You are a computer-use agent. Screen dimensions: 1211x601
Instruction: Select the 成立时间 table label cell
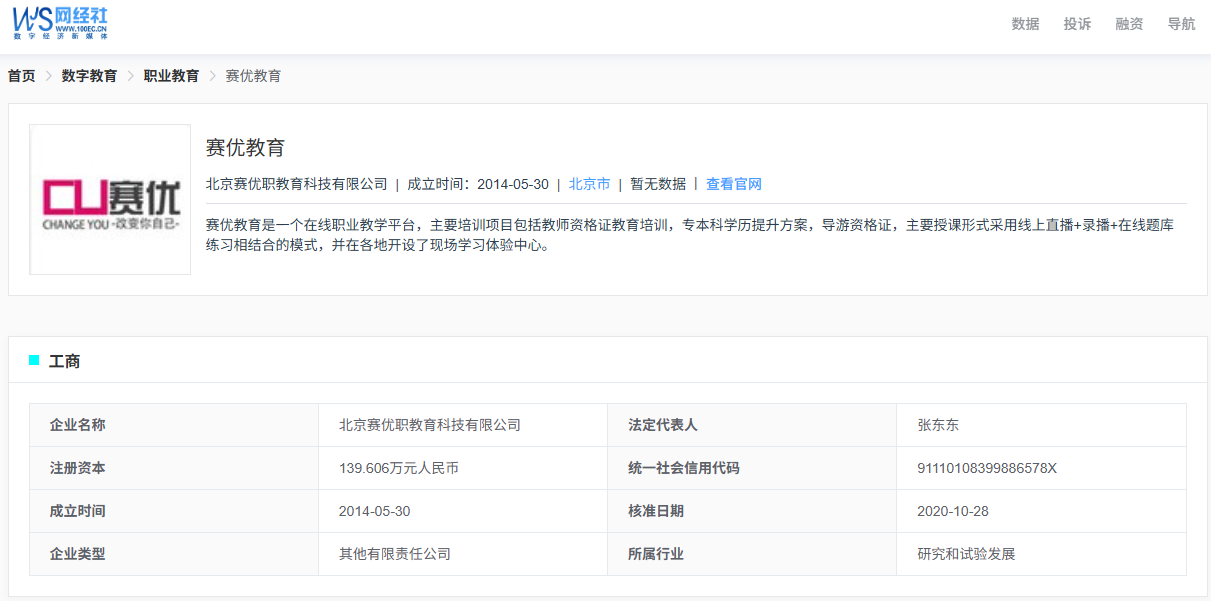click(x=174, y=511)
